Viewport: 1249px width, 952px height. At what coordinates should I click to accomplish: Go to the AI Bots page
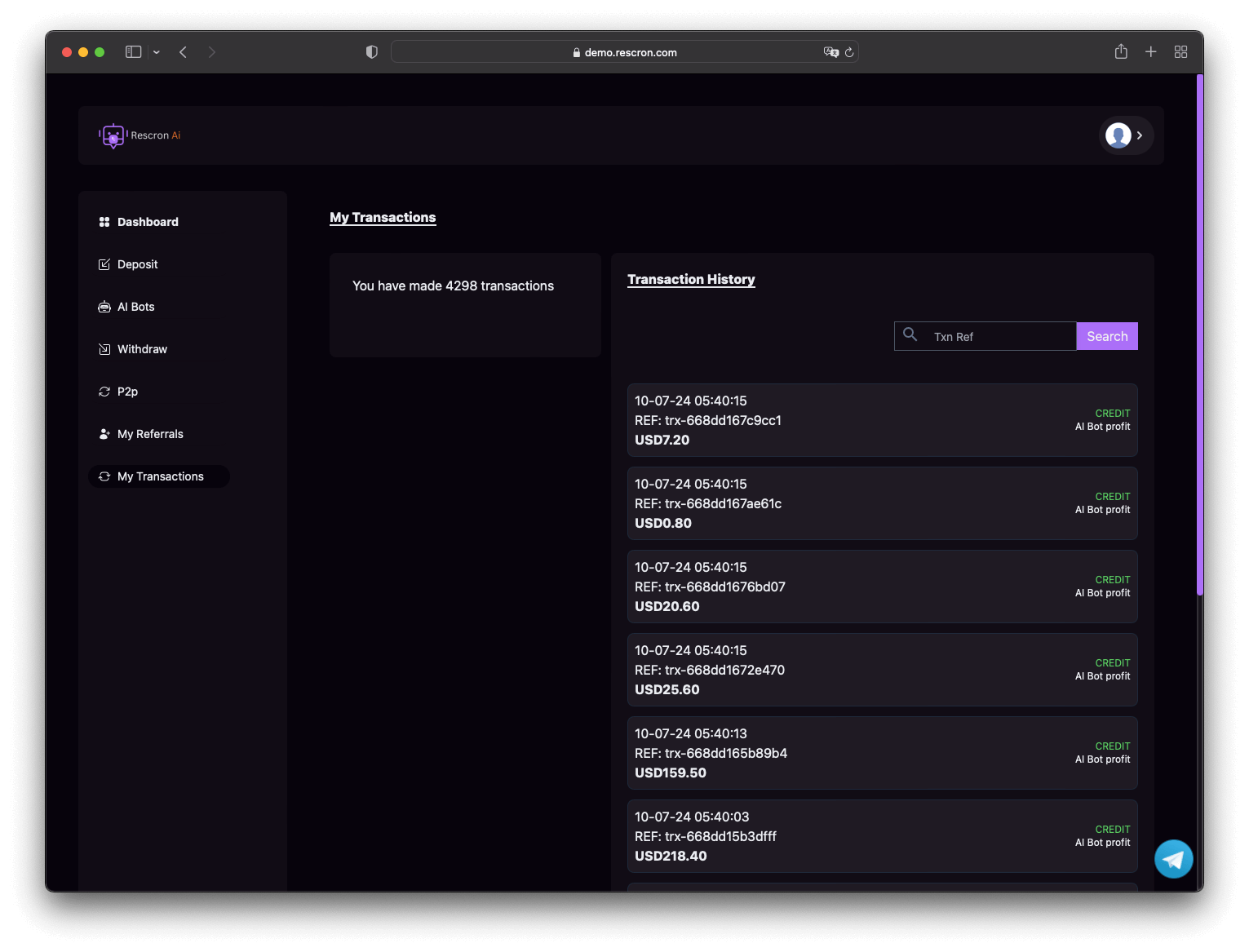coord(135,307)
